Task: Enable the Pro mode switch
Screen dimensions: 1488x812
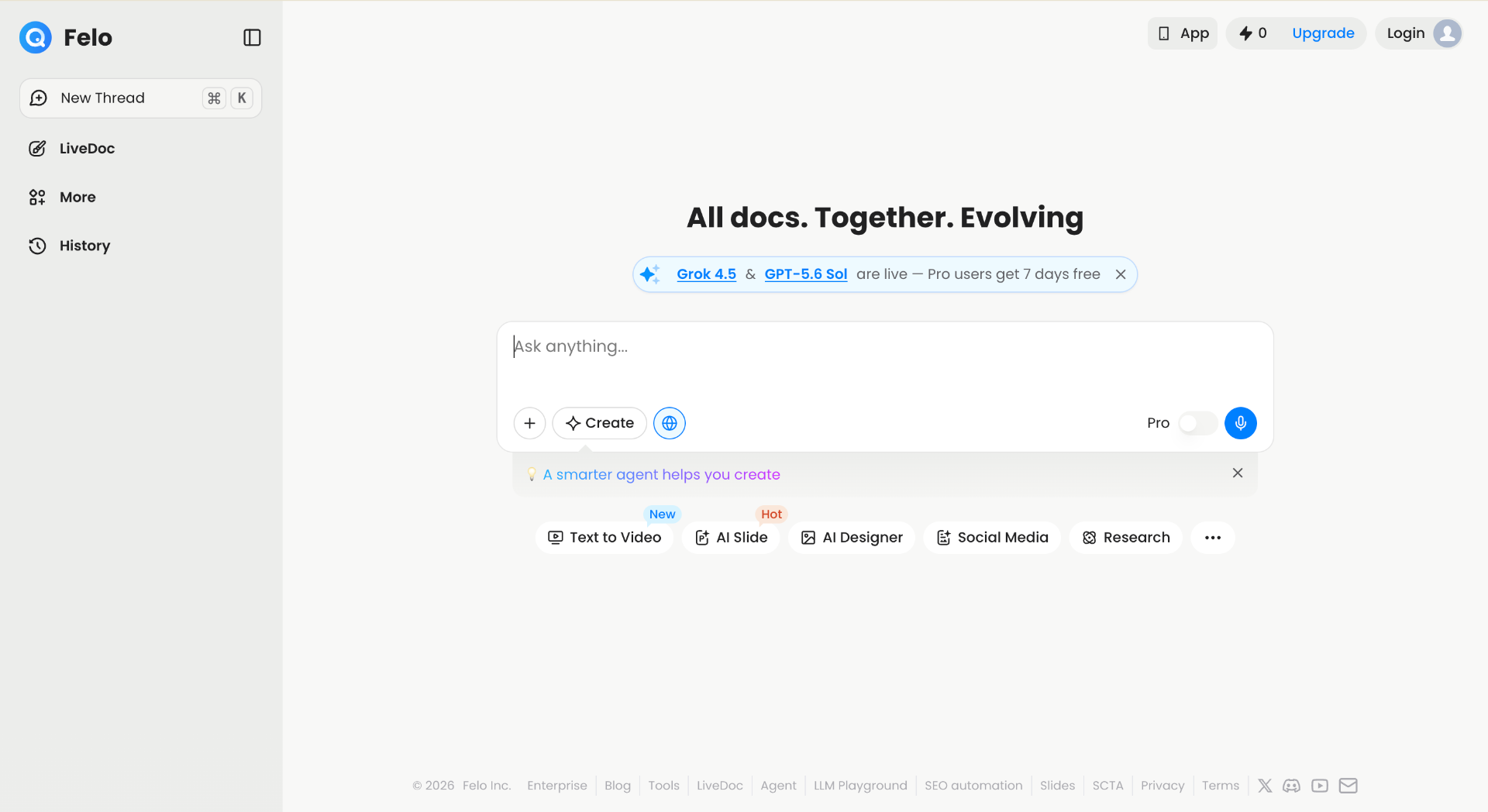Action: click(x=1197, y=423)
